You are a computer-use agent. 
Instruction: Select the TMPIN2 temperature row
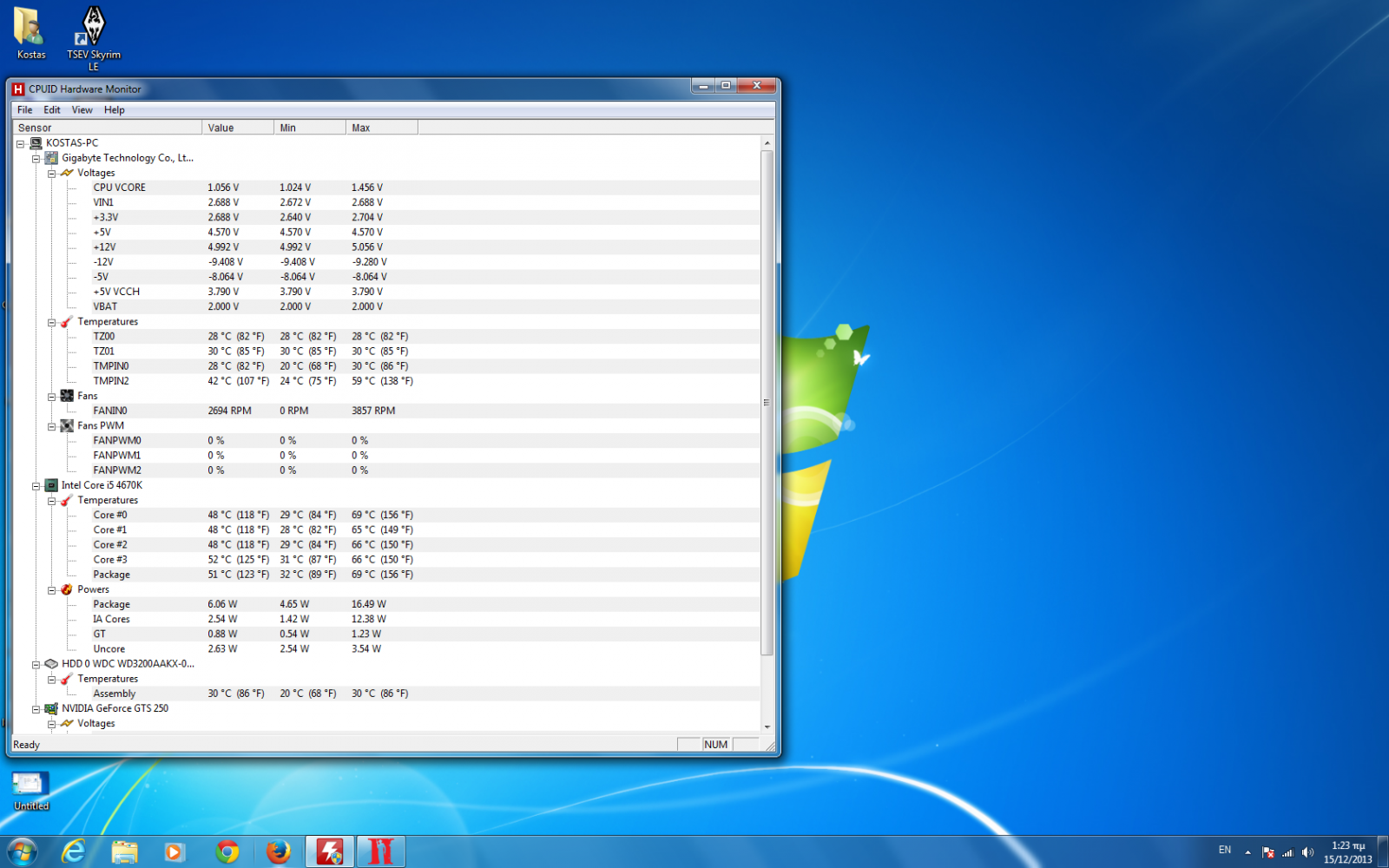[x=425, y=381]
